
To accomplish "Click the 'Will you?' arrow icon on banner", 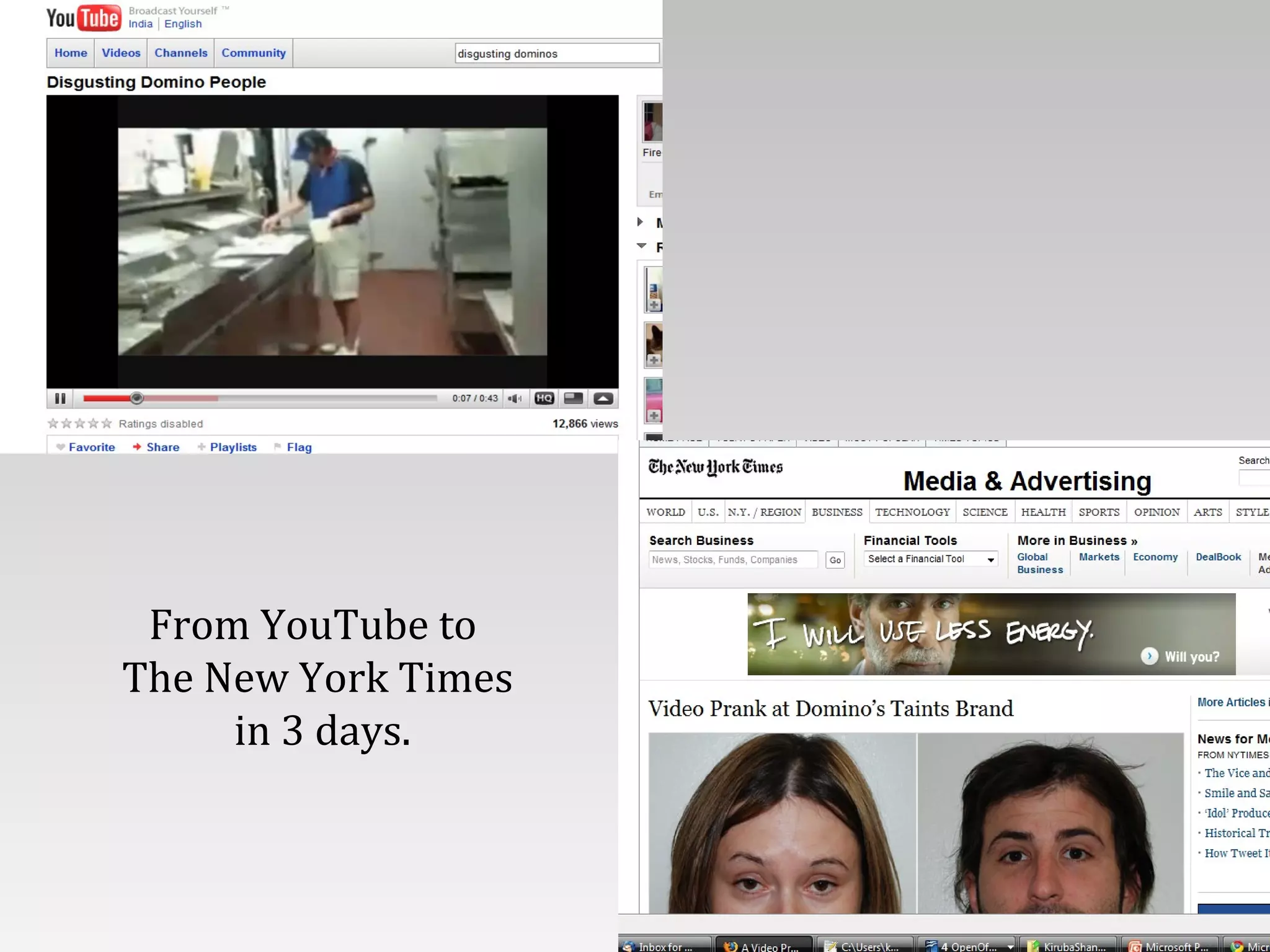I will click(1149, 656).
